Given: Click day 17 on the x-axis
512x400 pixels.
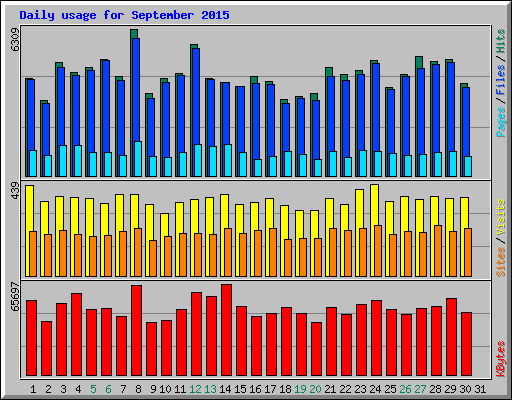Looking at the screenshot, I should coord(270,389).
